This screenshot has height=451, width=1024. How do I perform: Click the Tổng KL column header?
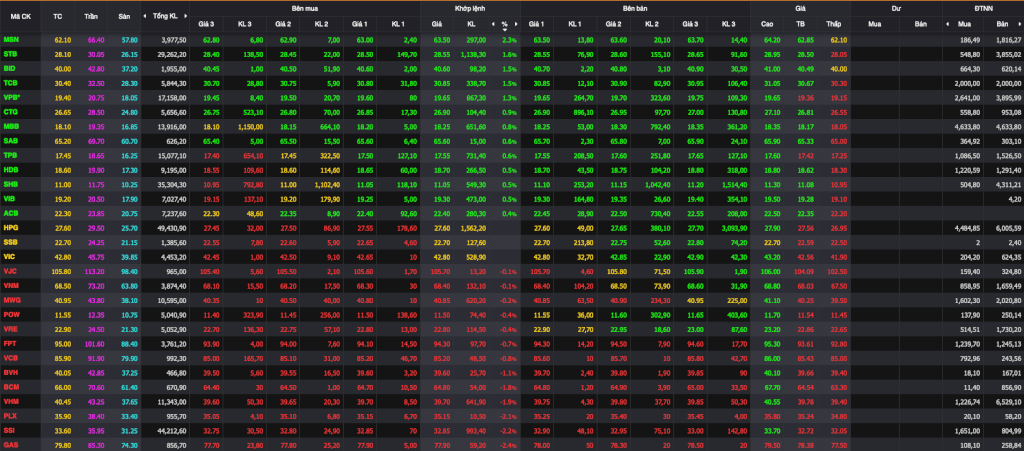click(x=165, y=16)
